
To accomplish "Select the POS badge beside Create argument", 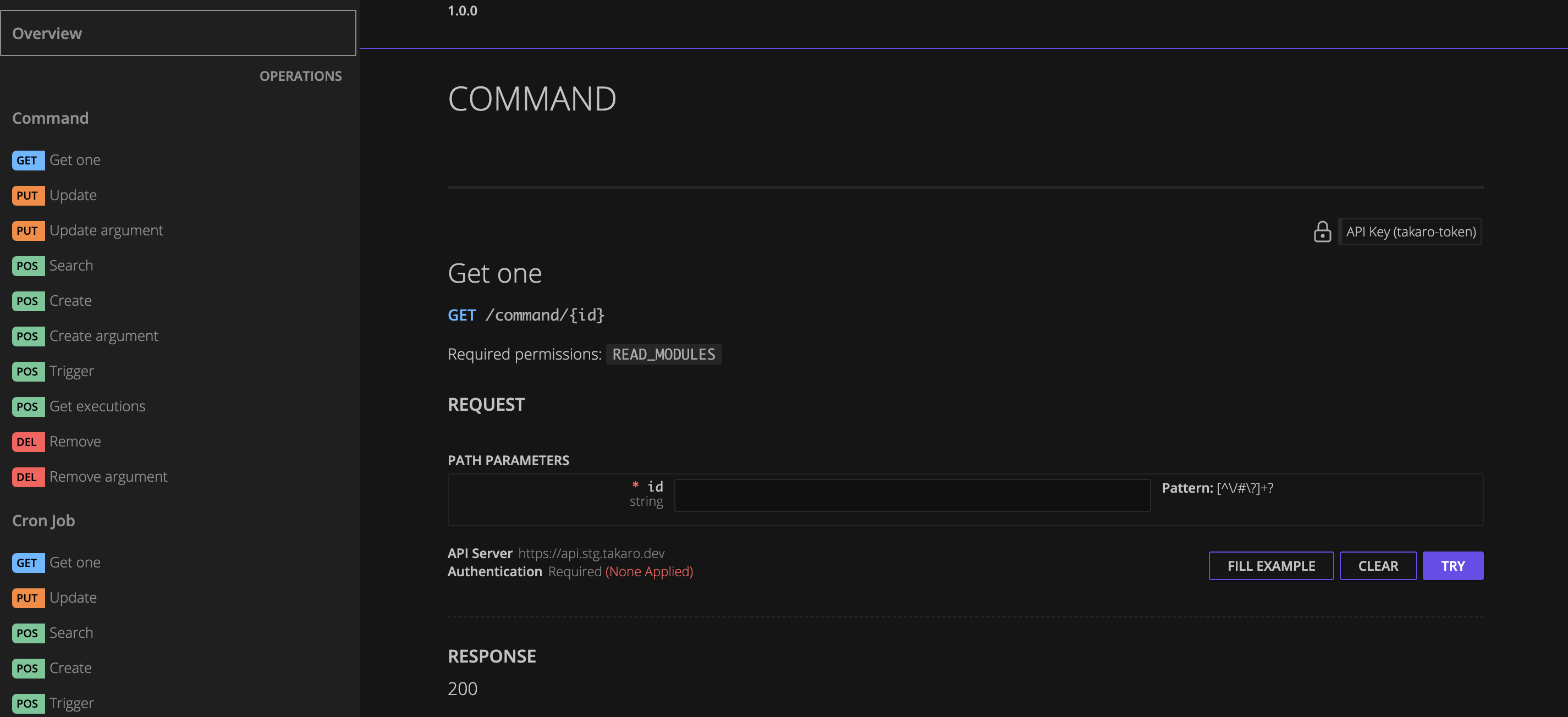I will click(x=27, y=336).
